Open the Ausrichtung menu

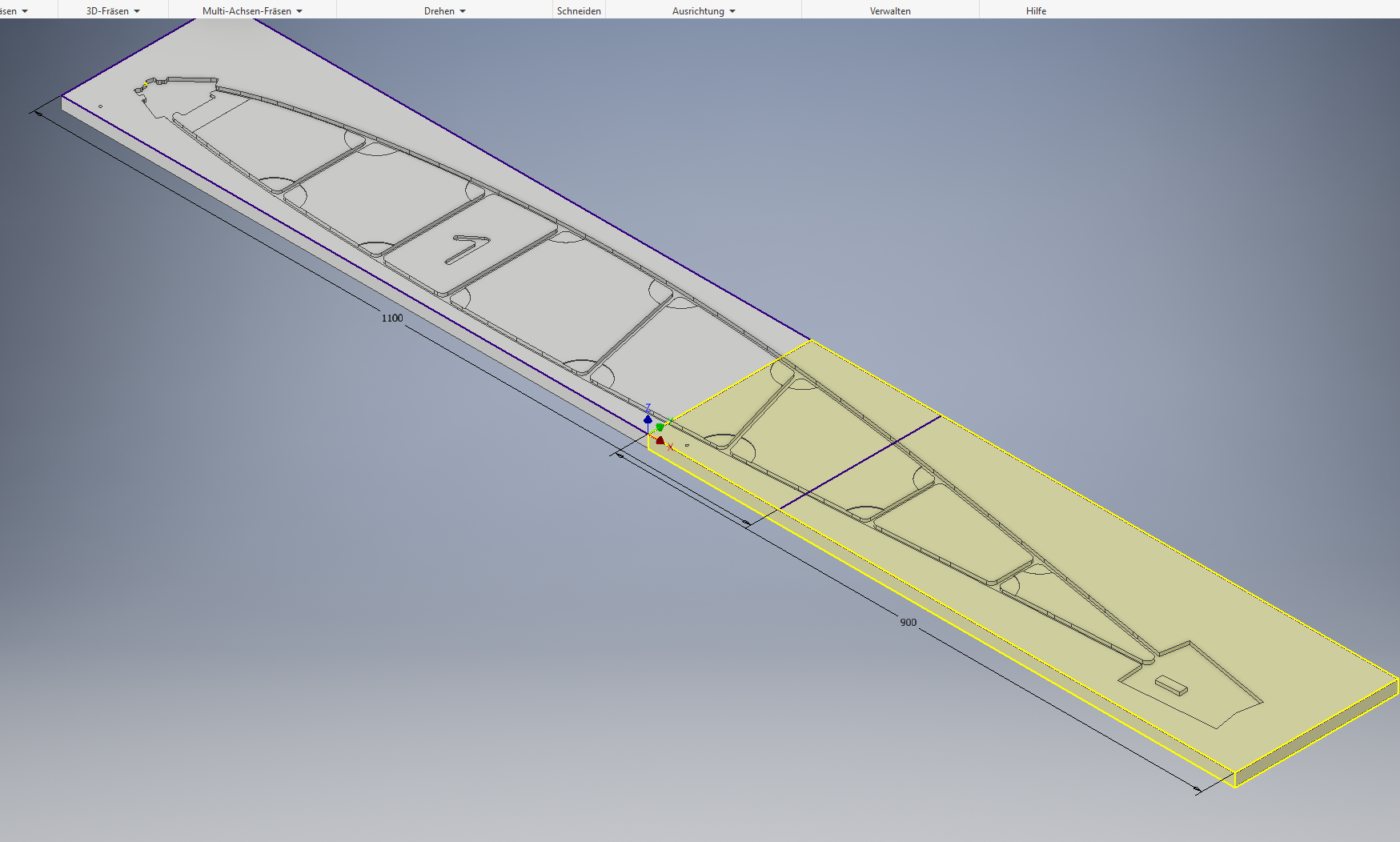point(703,10)
